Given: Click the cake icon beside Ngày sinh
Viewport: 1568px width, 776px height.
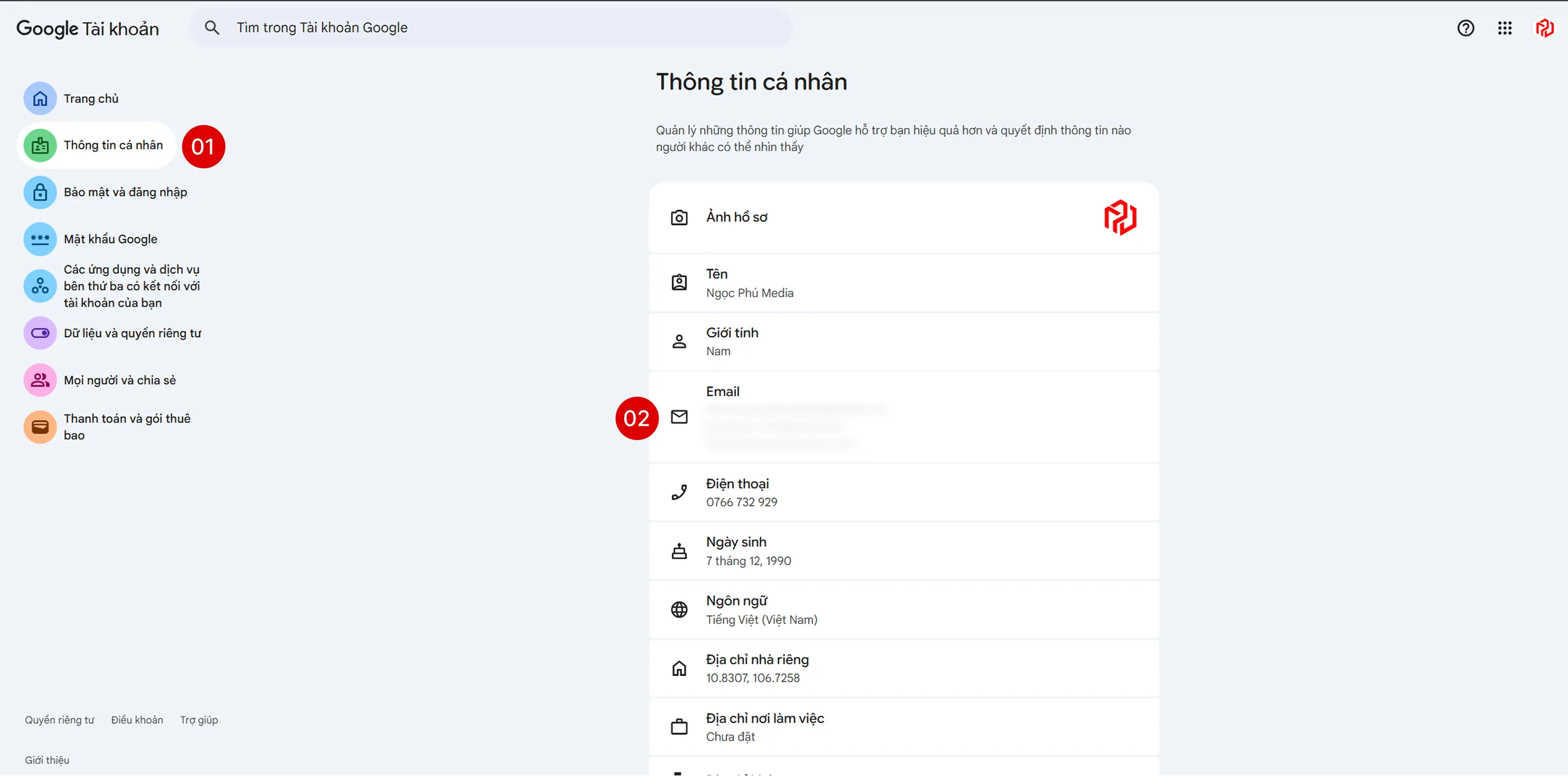Looking at the screenshot, I should click(x=679, y=551).
